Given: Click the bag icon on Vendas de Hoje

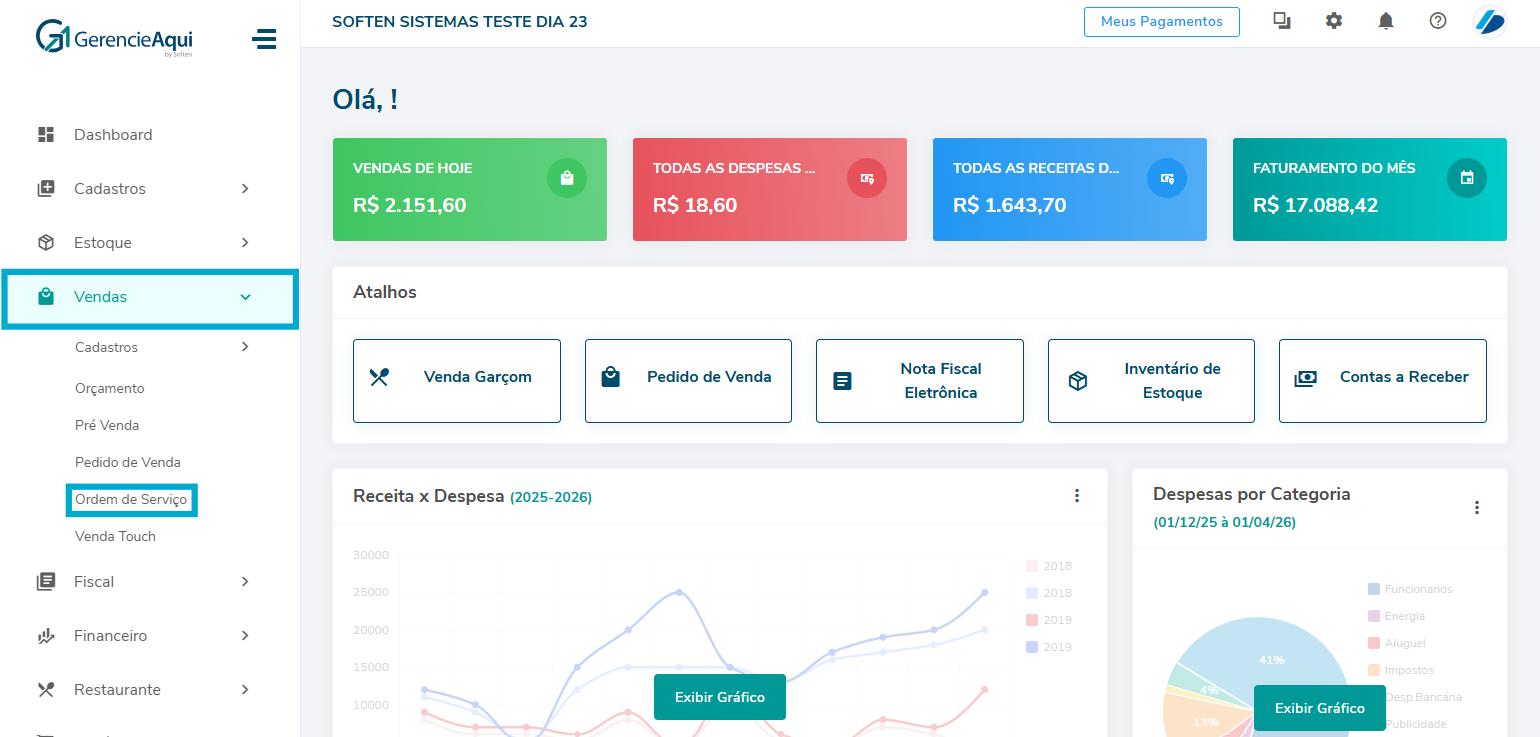Looking at the screenshot, I should 566,178.
